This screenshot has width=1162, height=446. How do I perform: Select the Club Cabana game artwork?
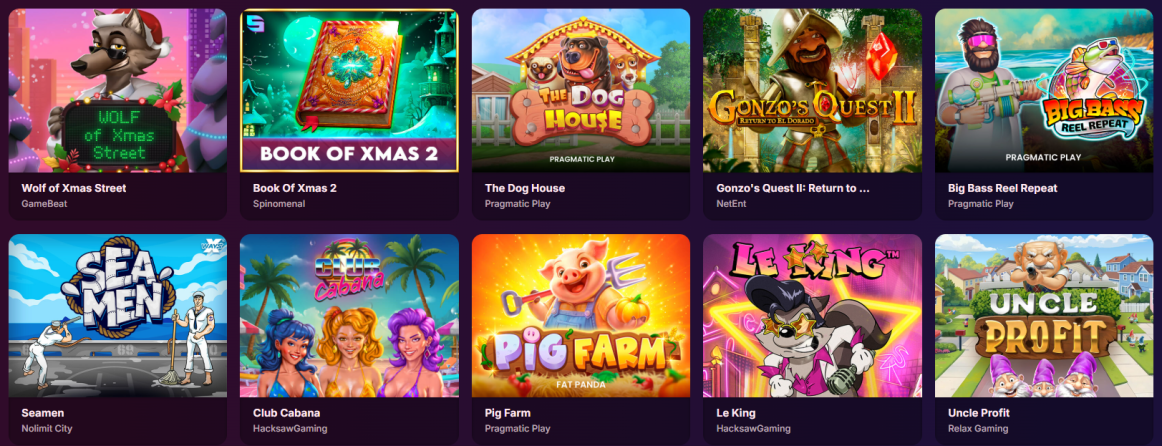click(349, 316)
